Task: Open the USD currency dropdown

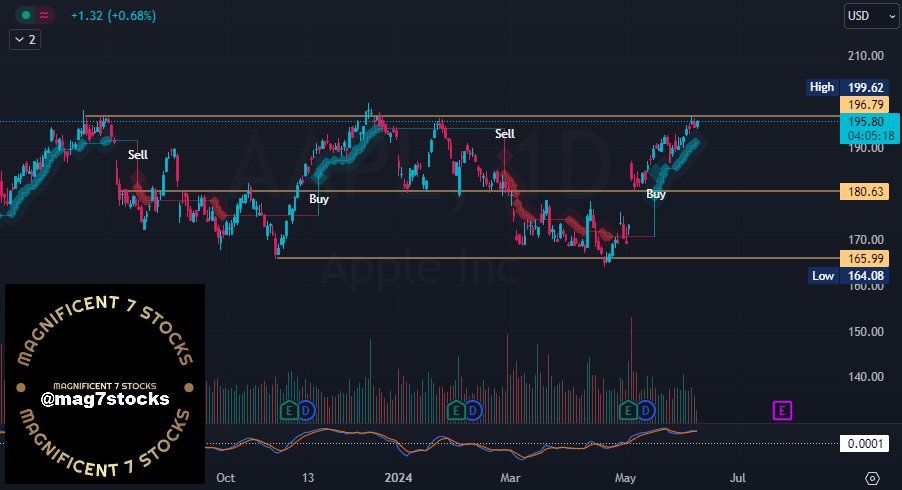Action: (x=870, y=16)
